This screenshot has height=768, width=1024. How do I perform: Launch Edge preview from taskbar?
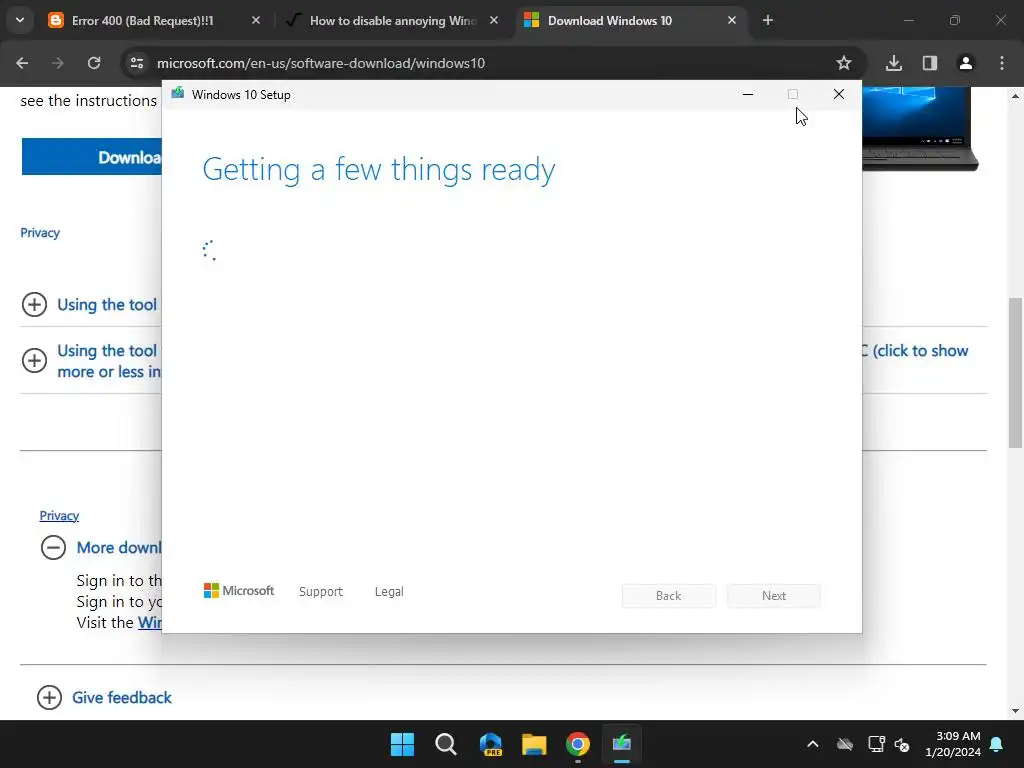(490, 744)
